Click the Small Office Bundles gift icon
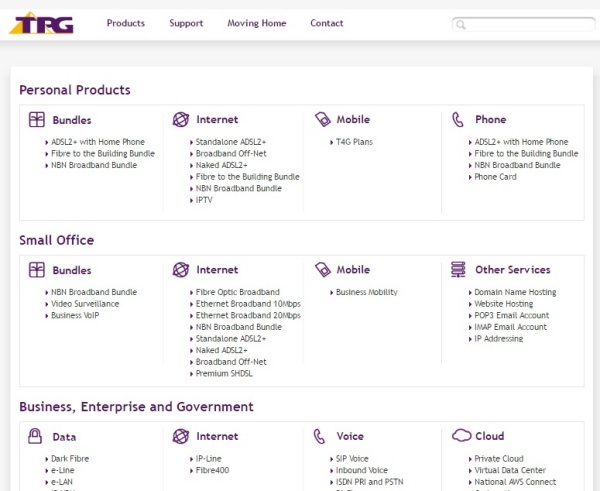The width and height of the screenshot is (600, 491). [x=37, y=270]
